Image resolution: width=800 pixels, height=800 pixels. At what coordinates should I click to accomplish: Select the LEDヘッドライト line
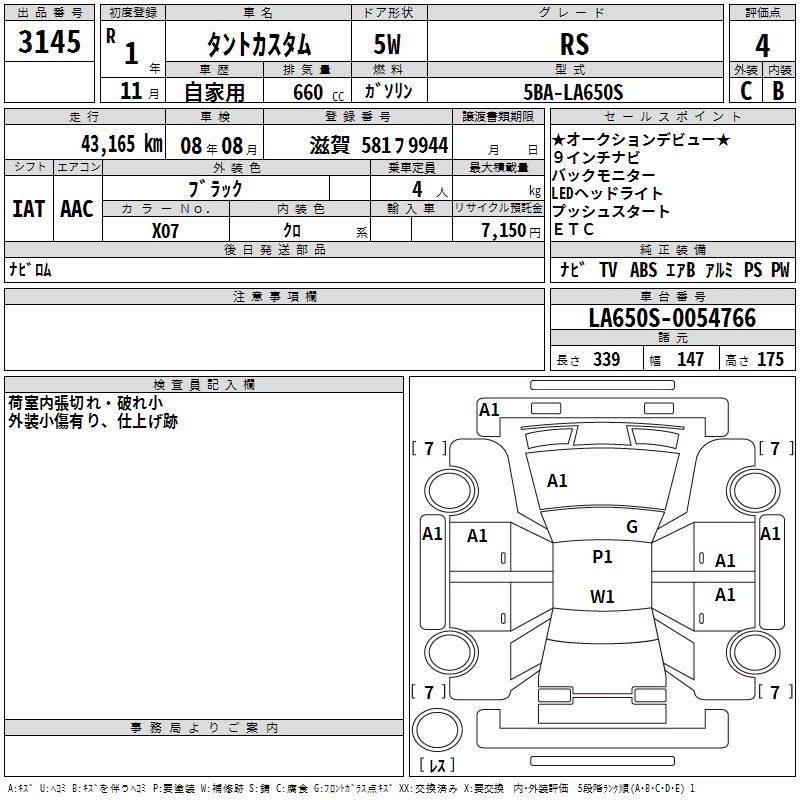(607, 193)
